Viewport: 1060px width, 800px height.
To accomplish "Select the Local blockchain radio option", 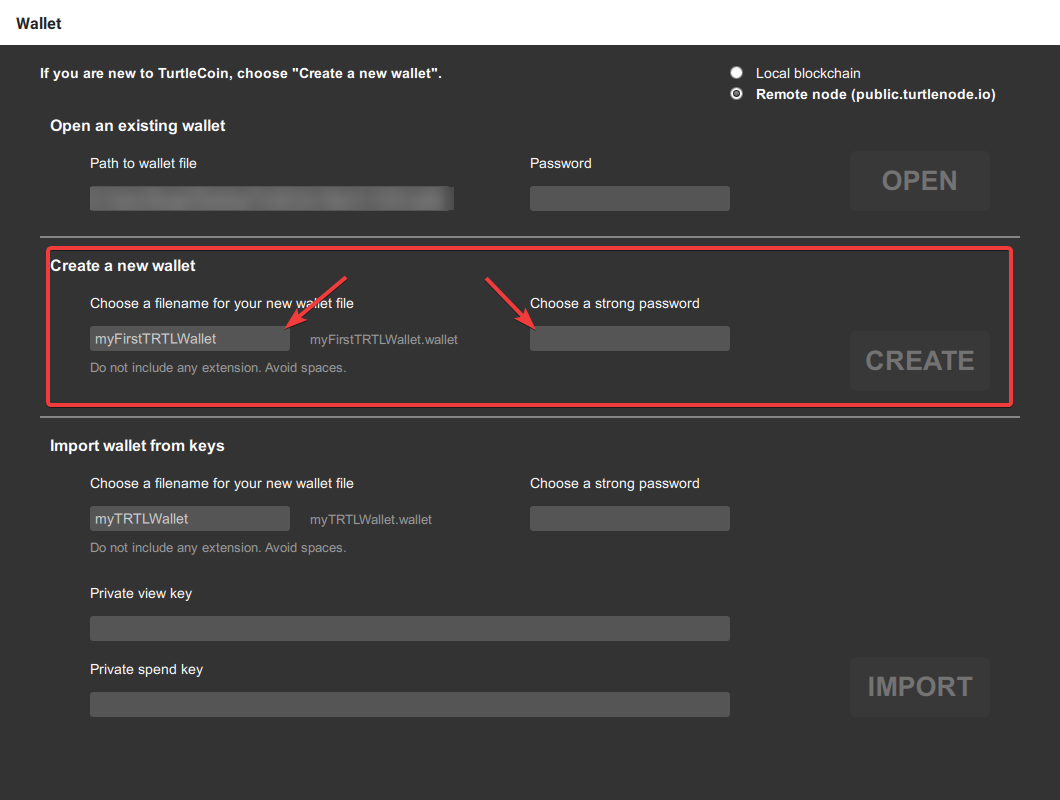I will [x=737, y=73].
